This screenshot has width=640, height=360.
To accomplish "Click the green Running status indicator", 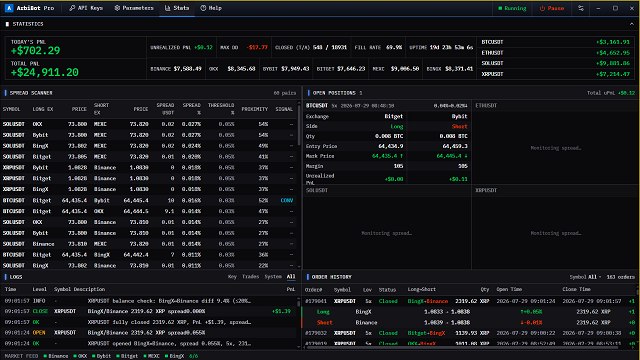I will 512,8.
